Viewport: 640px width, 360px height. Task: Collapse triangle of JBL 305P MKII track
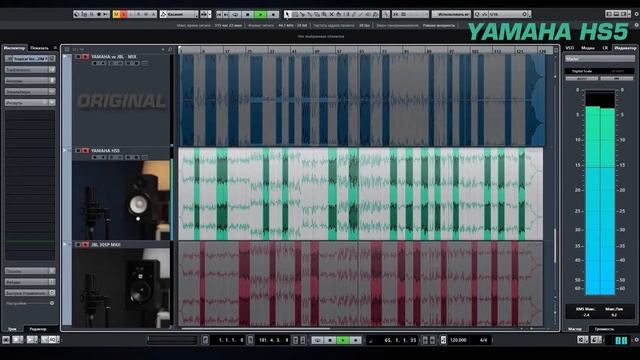pyautogui.click(x=64, y=244)
